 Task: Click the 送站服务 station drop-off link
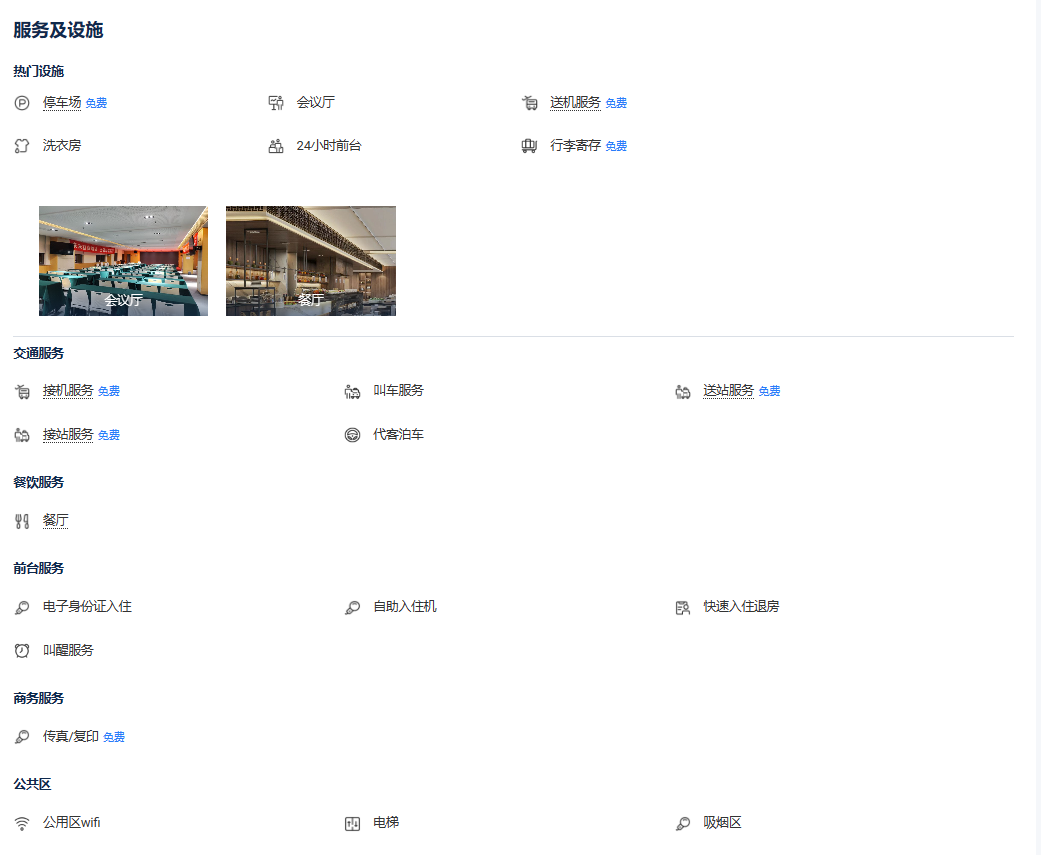point(728,390)
